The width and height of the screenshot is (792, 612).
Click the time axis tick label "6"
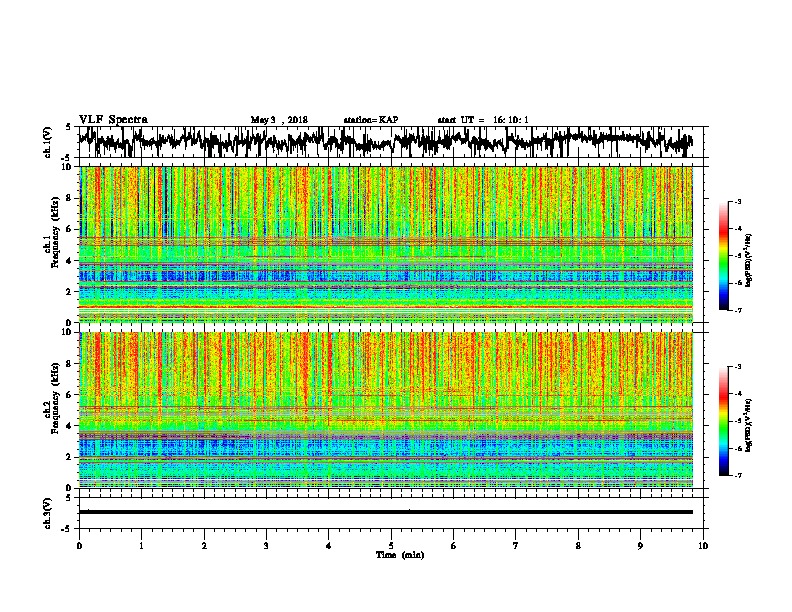click(453, 546)
